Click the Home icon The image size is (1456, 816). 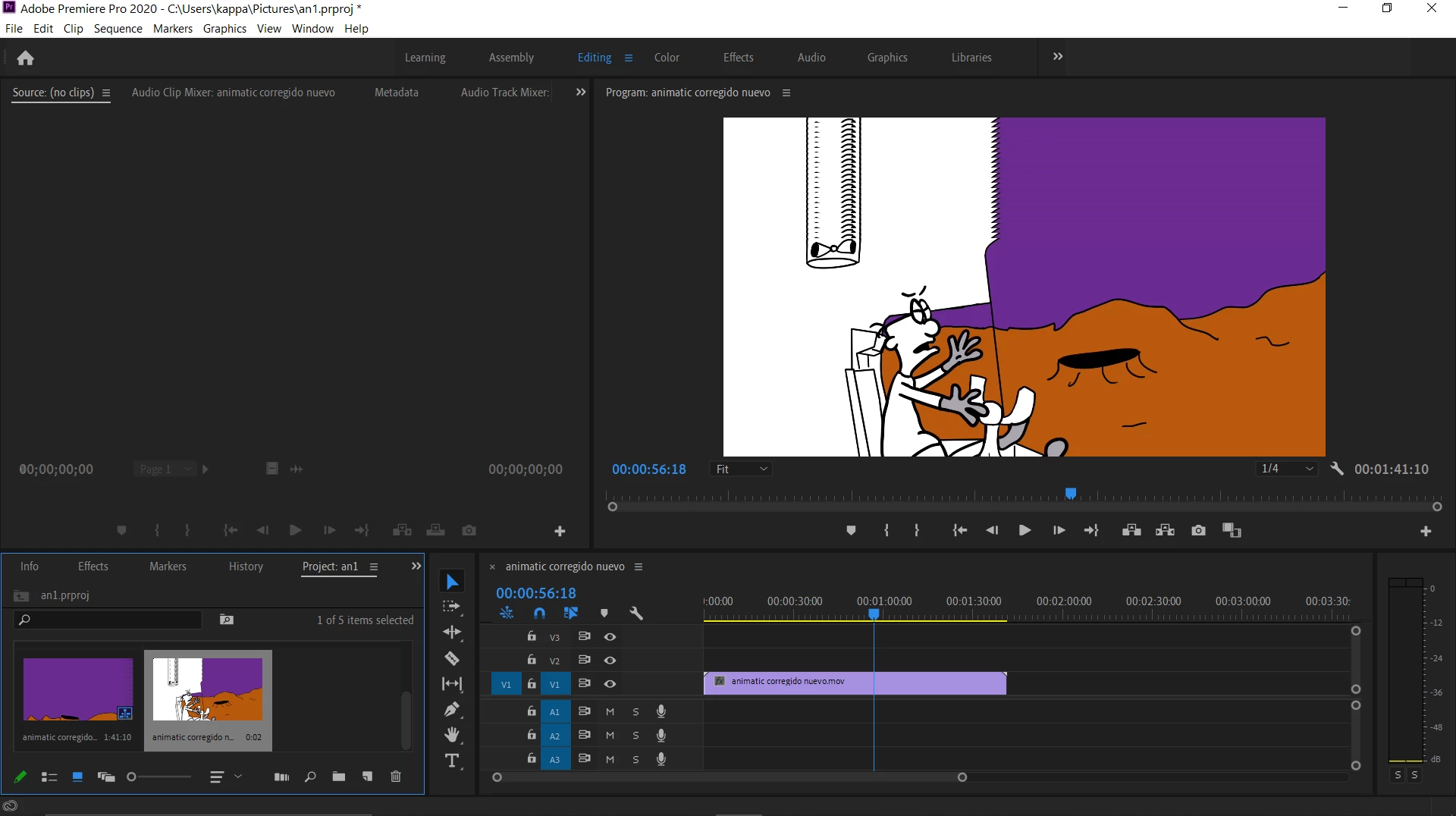(x=25, y=58)
